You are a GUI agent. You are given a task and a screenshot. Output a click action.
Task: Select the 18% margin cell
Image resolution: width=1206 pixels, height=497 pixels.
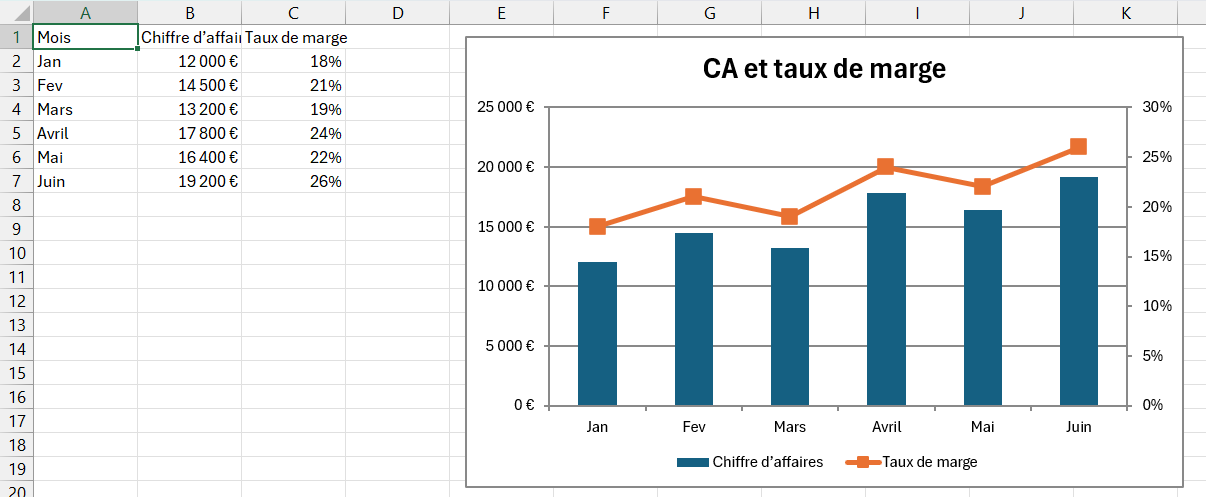point(294,61)
